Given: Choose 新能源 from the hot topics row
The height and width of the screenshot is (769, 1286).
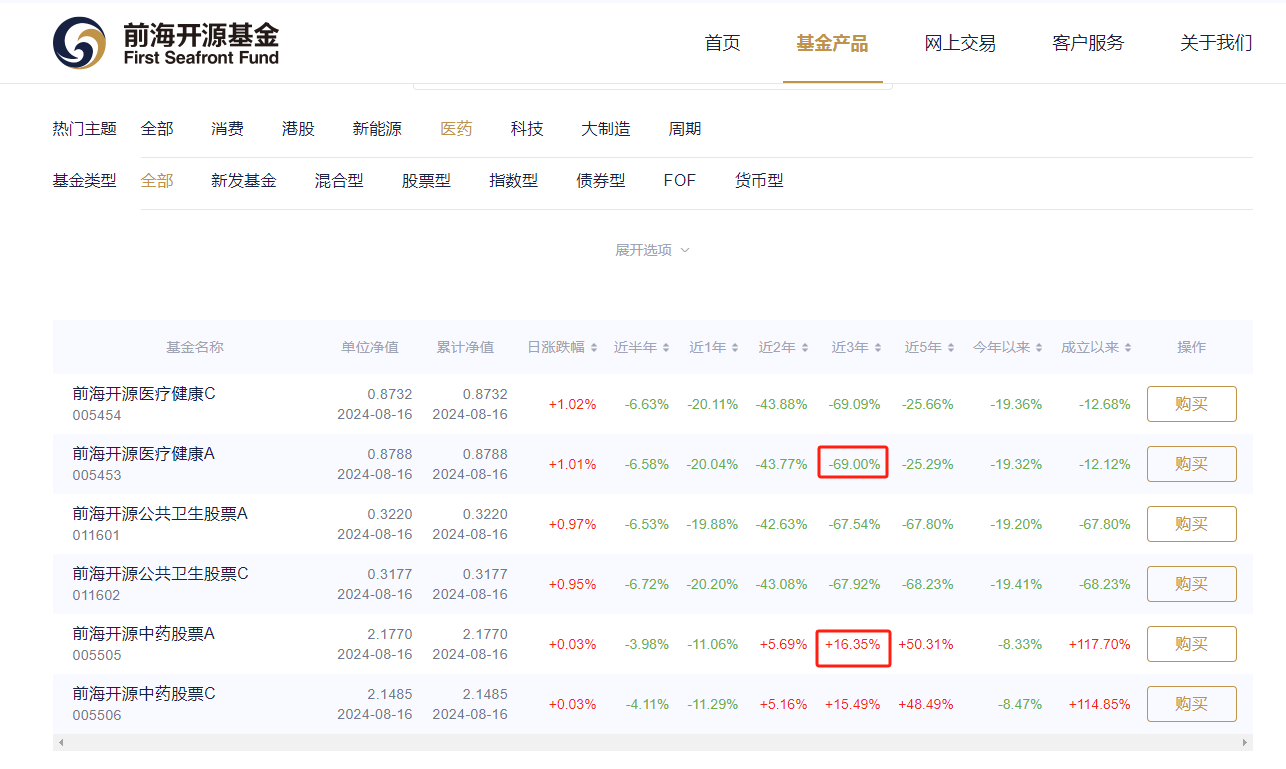Looking at the screenshot, I should click(x=378, y=128).
